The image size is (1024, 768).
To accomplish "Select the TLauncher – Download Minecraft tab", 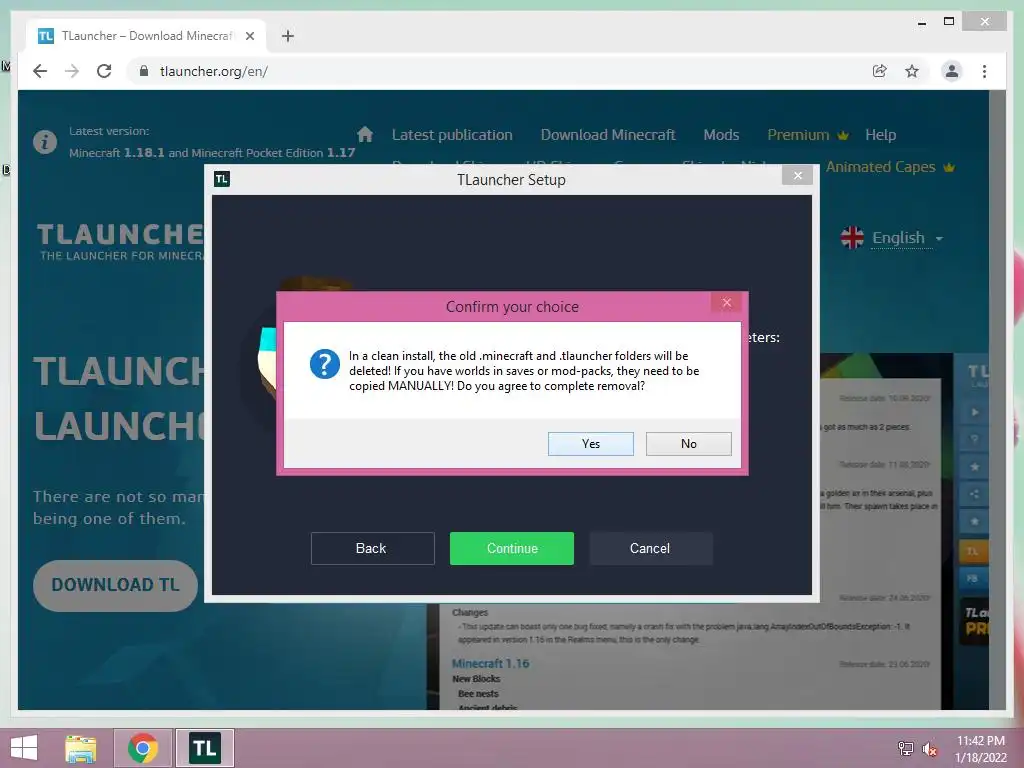I will tap(146, 36).
